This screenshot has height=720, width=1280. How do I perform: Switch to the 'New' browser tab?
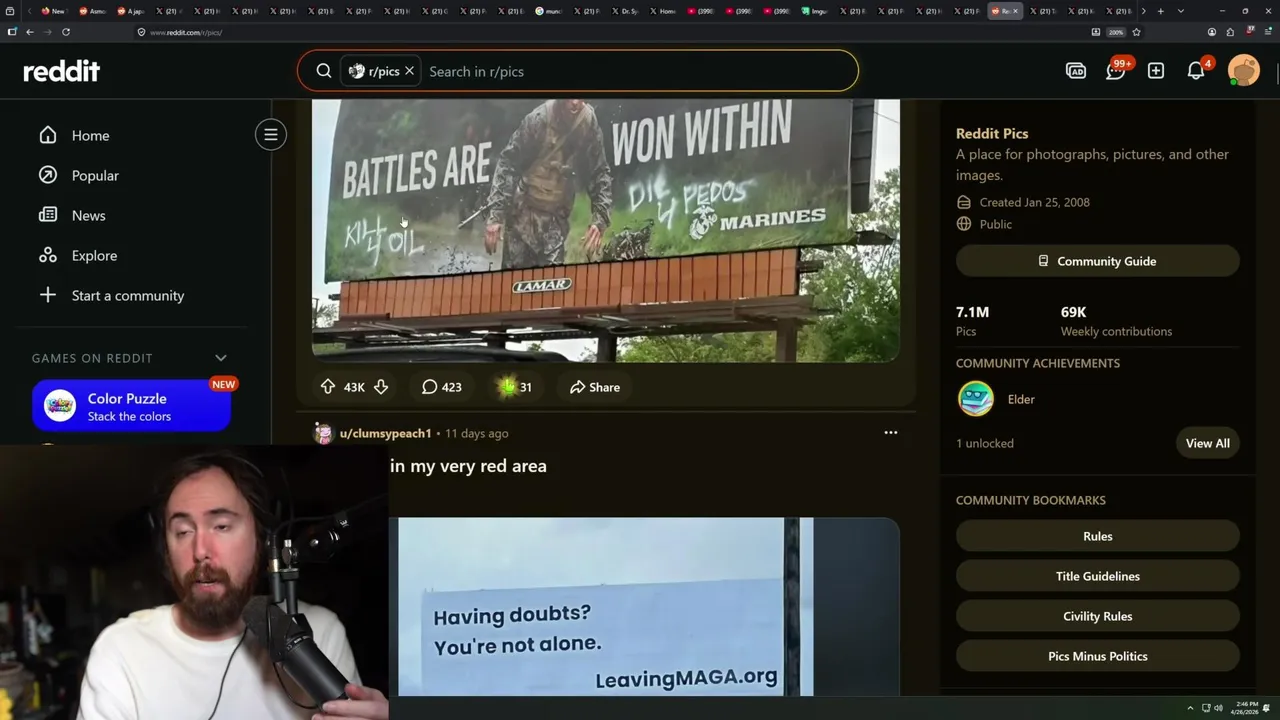[x=54, y=11]
